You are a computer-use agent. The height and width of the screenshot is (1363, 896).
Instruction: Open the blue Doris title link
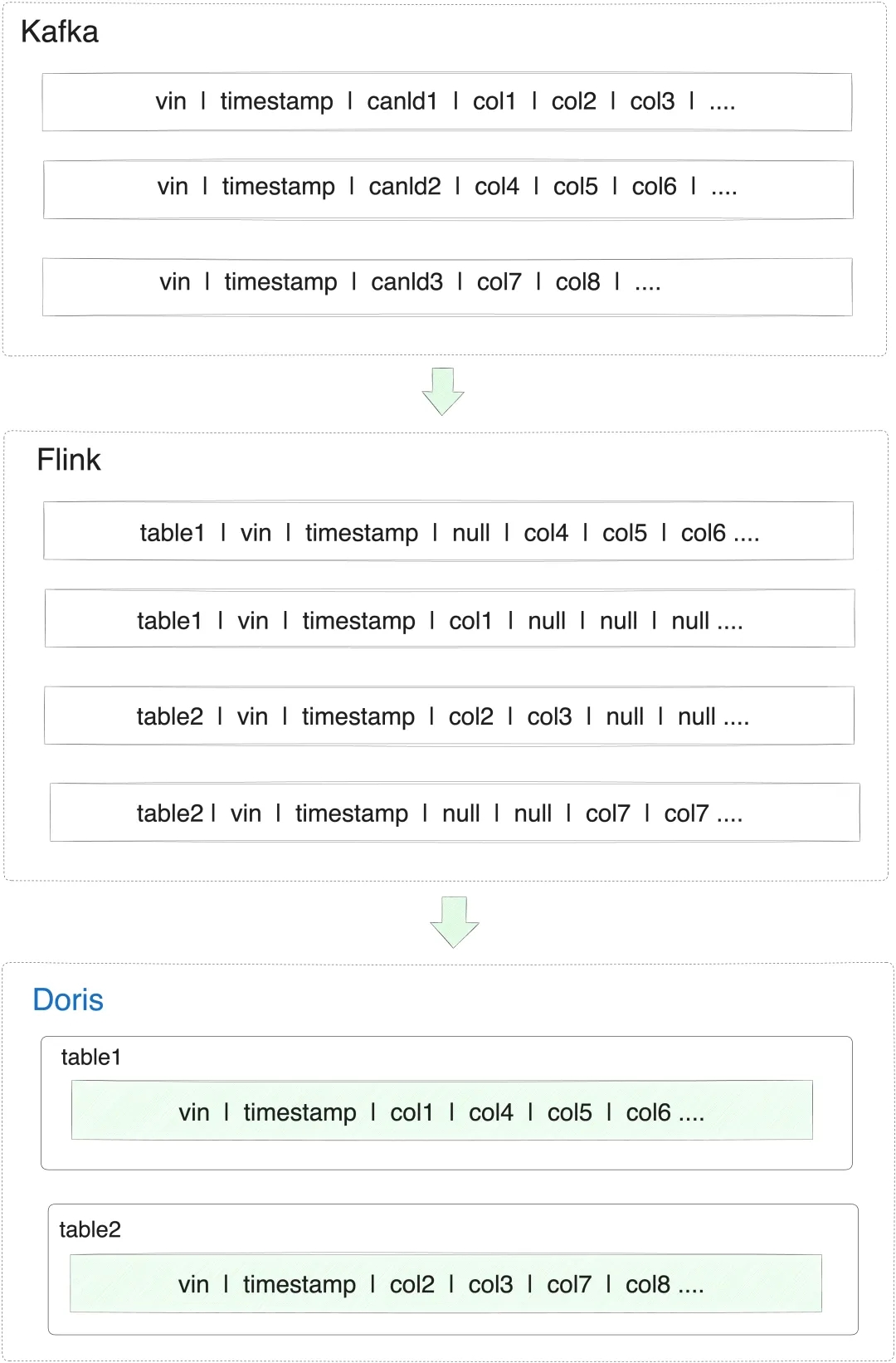(68, 999)
